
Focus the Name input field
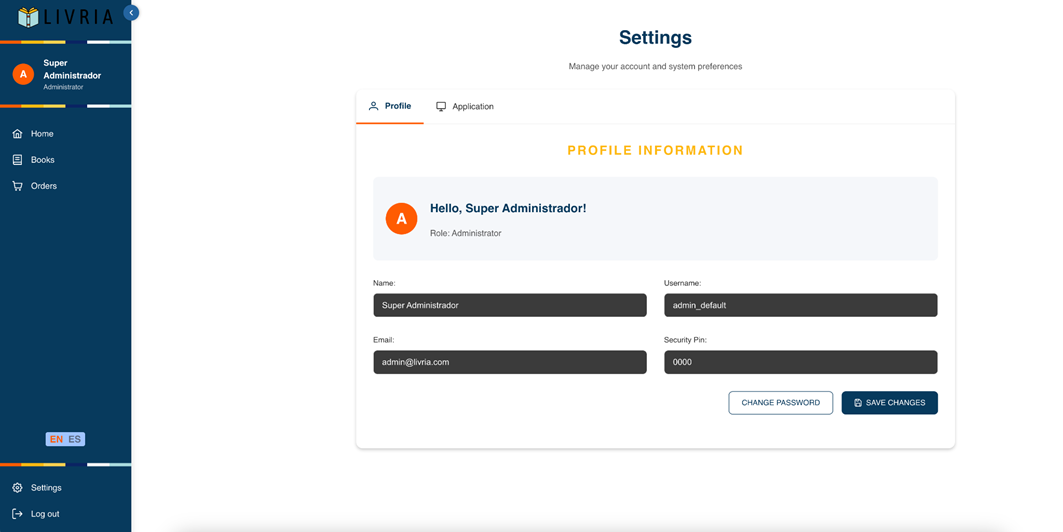[x=510, y=305]
